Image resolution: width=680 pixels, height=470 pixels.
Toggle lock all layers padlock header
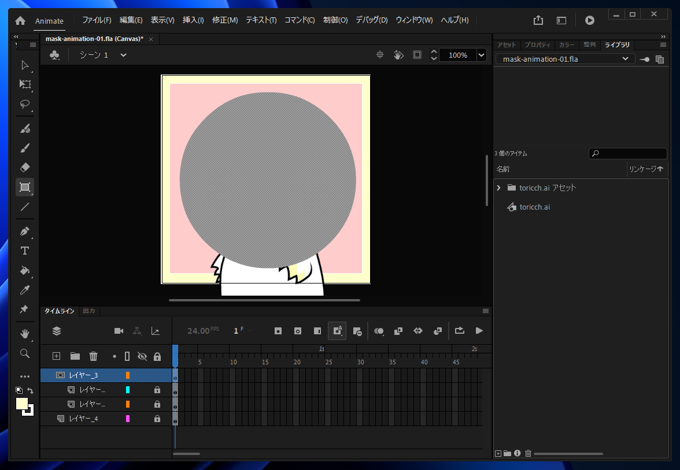point(157,356)
